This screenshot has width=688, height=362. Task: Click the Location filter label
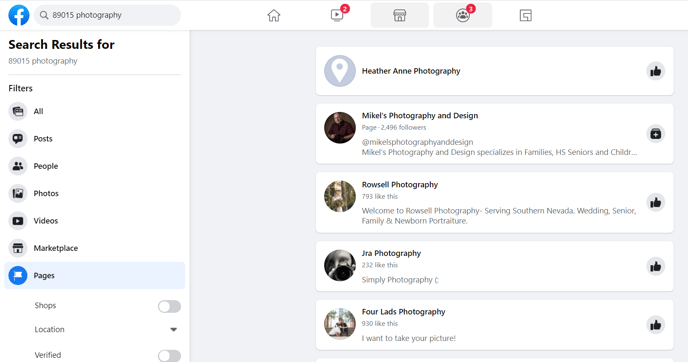pos(50,330)
